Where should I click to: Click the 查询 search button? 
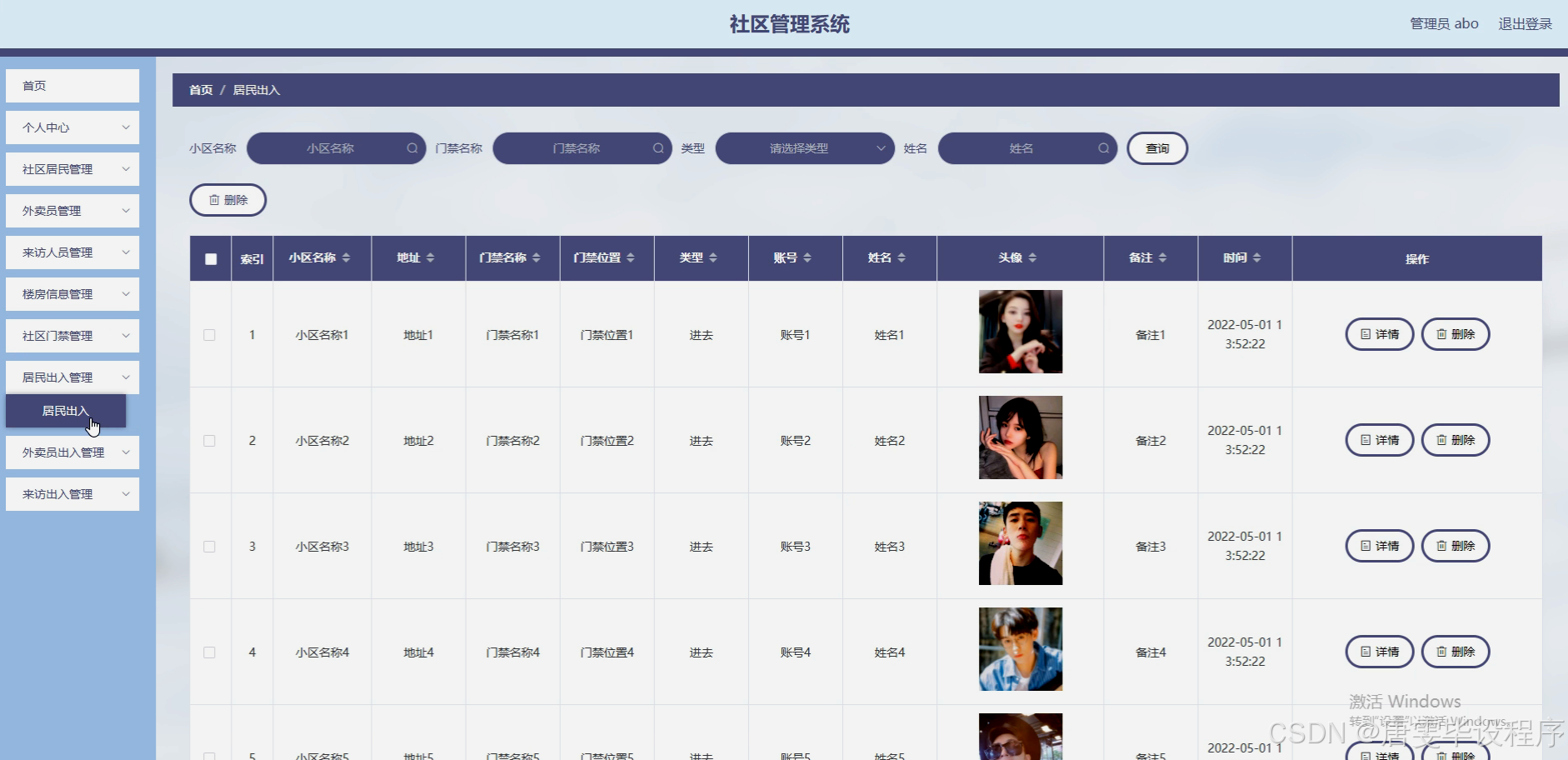1157,148
